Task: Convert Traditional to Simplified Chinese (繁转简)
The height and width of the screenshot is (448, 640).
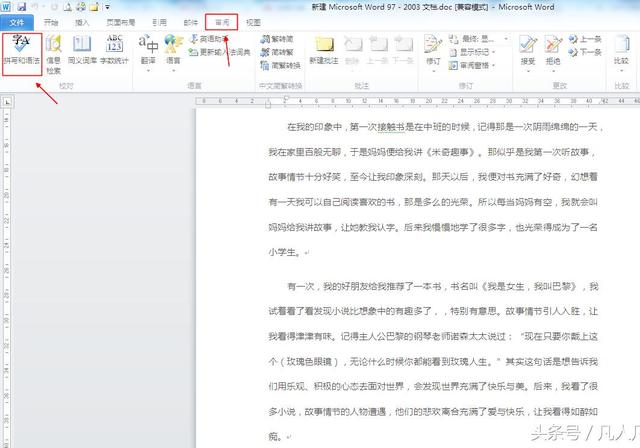Action: 277,39
